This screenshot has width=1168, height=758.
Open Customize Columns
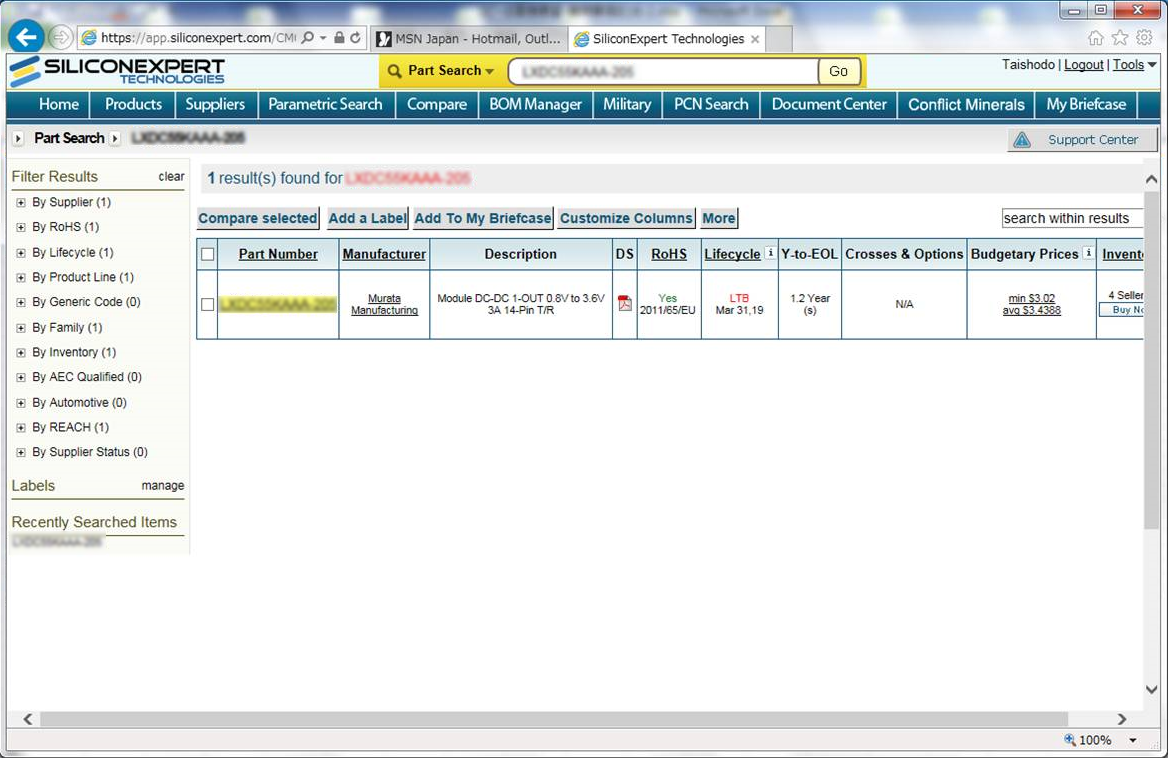(x=626, y=218)
